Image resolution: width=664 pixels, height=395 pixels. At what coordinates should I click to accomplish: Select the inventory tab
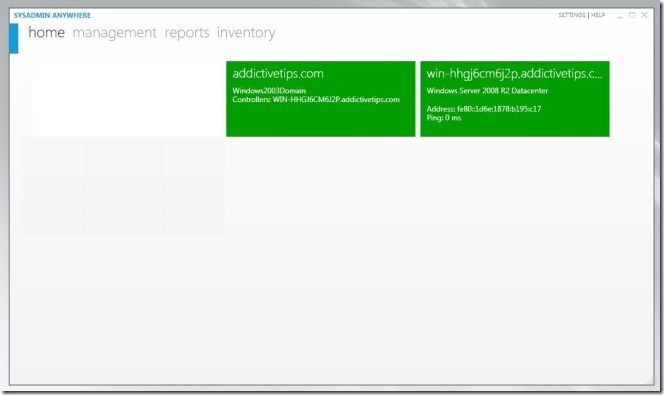click(246, 33)
